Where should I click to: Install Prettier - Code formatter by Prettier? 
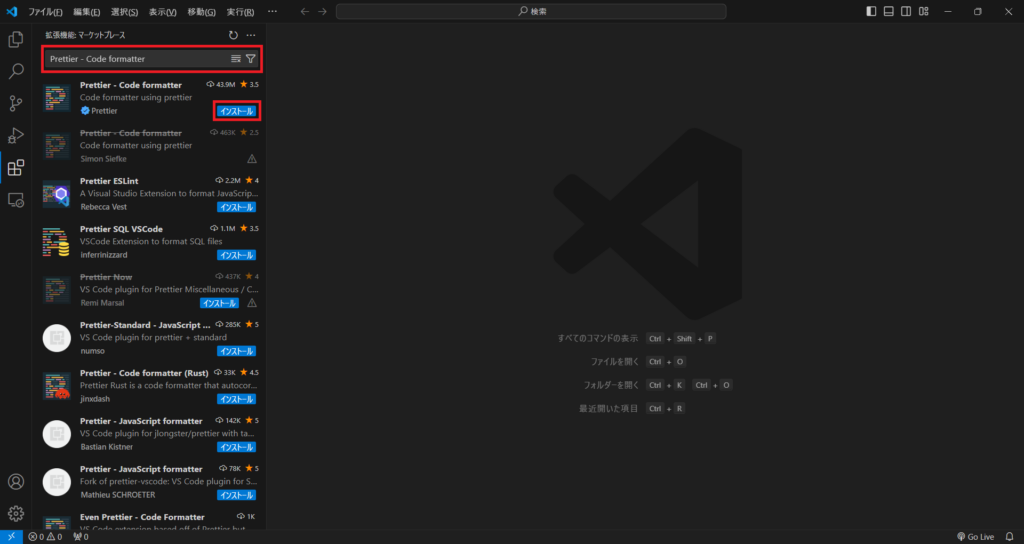tap(237, 111)
